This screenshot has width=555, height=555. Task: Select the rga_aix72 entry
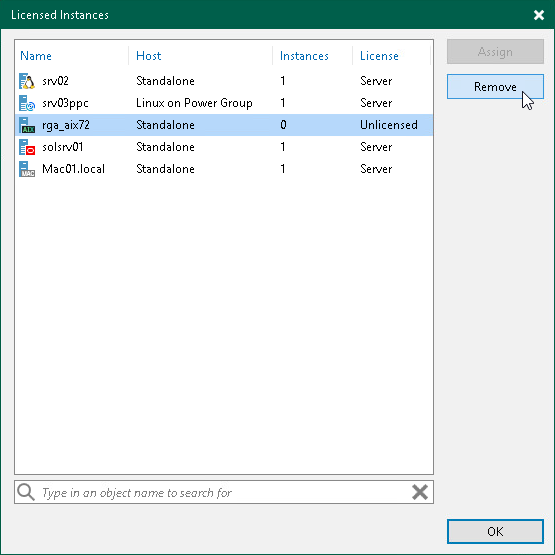click(x=66, y=125)
